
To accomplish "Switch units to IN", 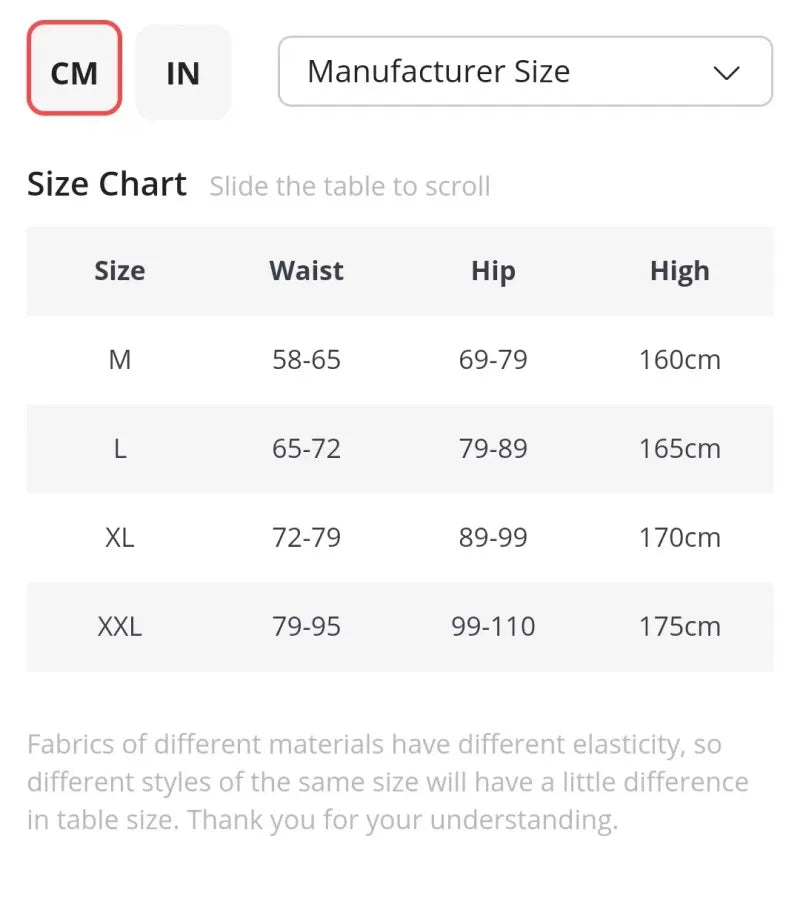I will (183, 72).
